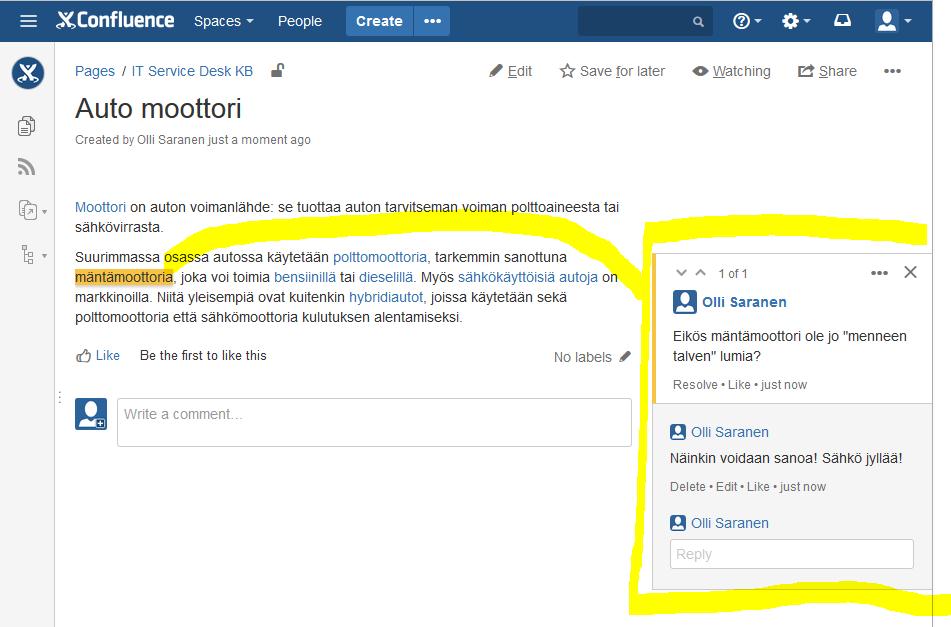This screenshot has width=951, height=627.
Task: Go to previous inline comment up arrow
Action: [701, 273]
